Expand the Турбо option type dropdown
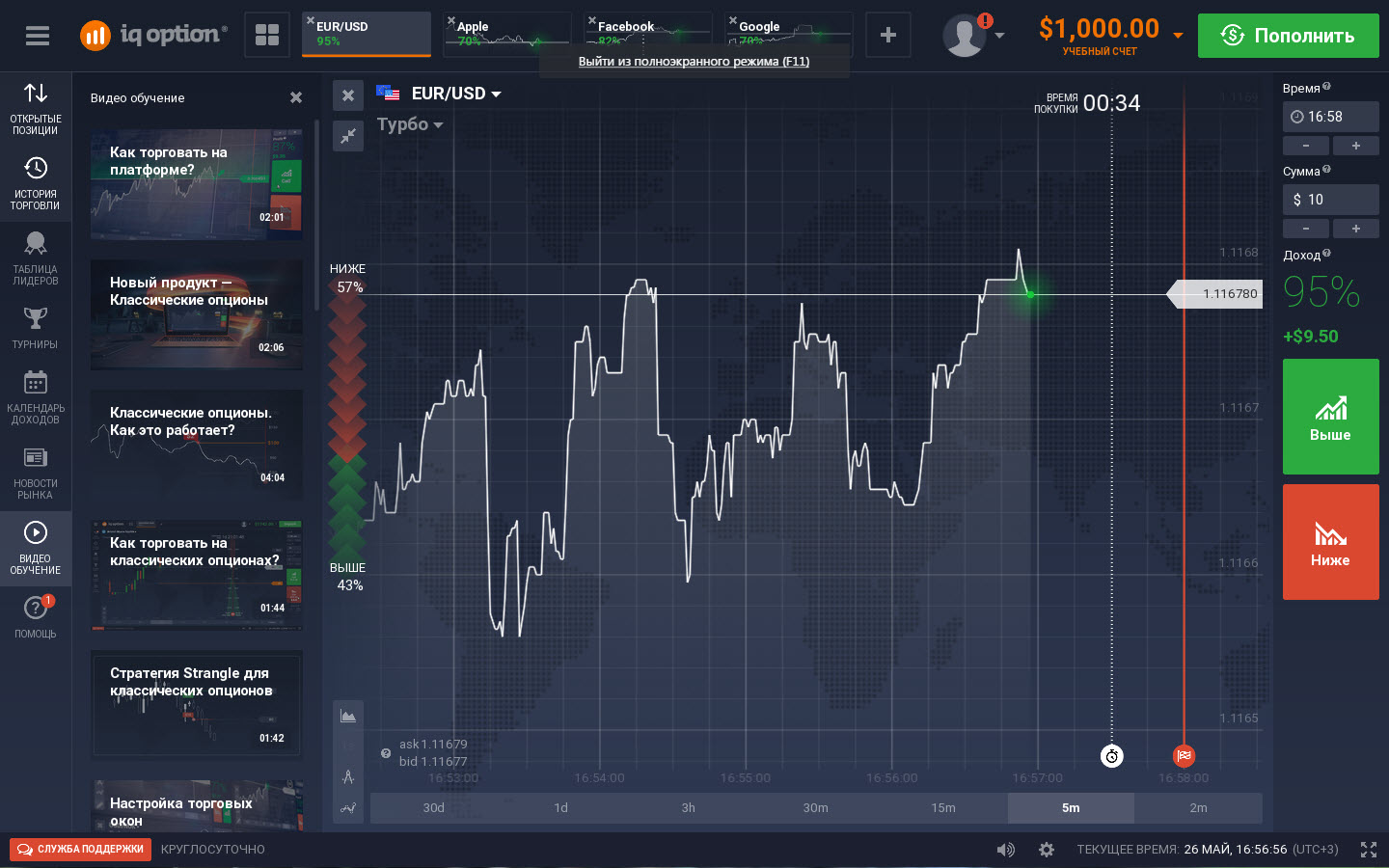Image resolution: width=1389 pixels, height=868 pixels. [x=438, y=125]
